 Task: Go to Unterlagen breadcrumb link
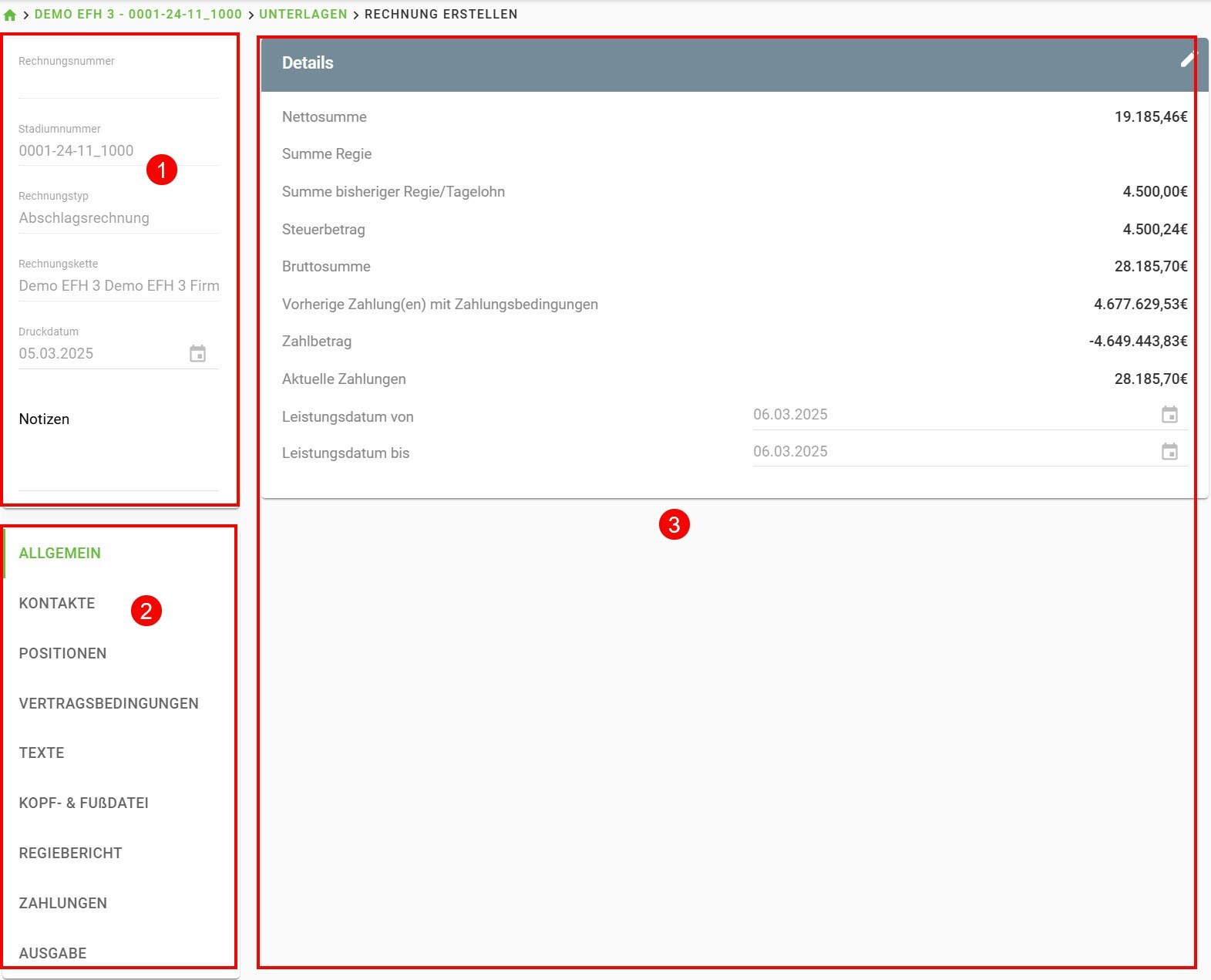(303, 15)
